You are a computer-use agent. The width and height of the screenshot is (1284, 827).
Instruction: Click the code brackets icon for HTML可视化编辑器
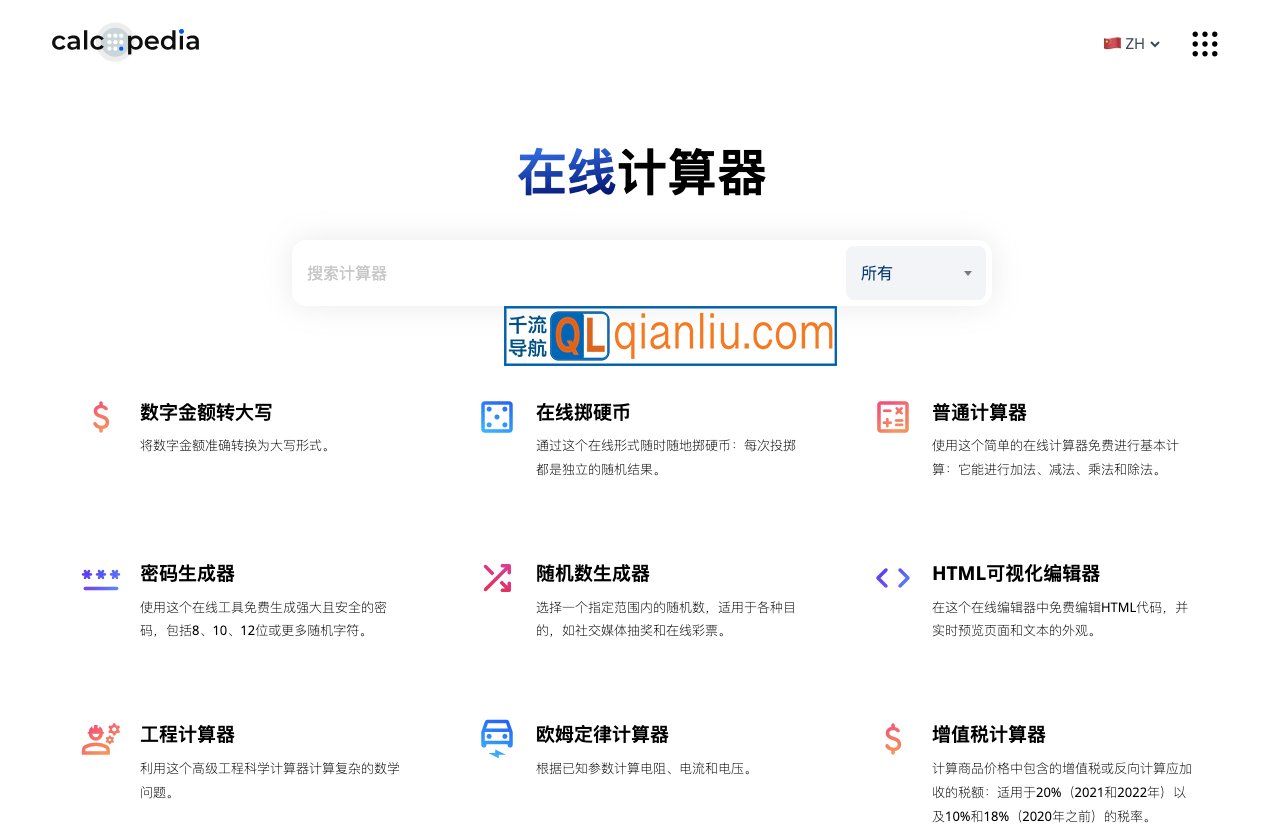point(893,578)
